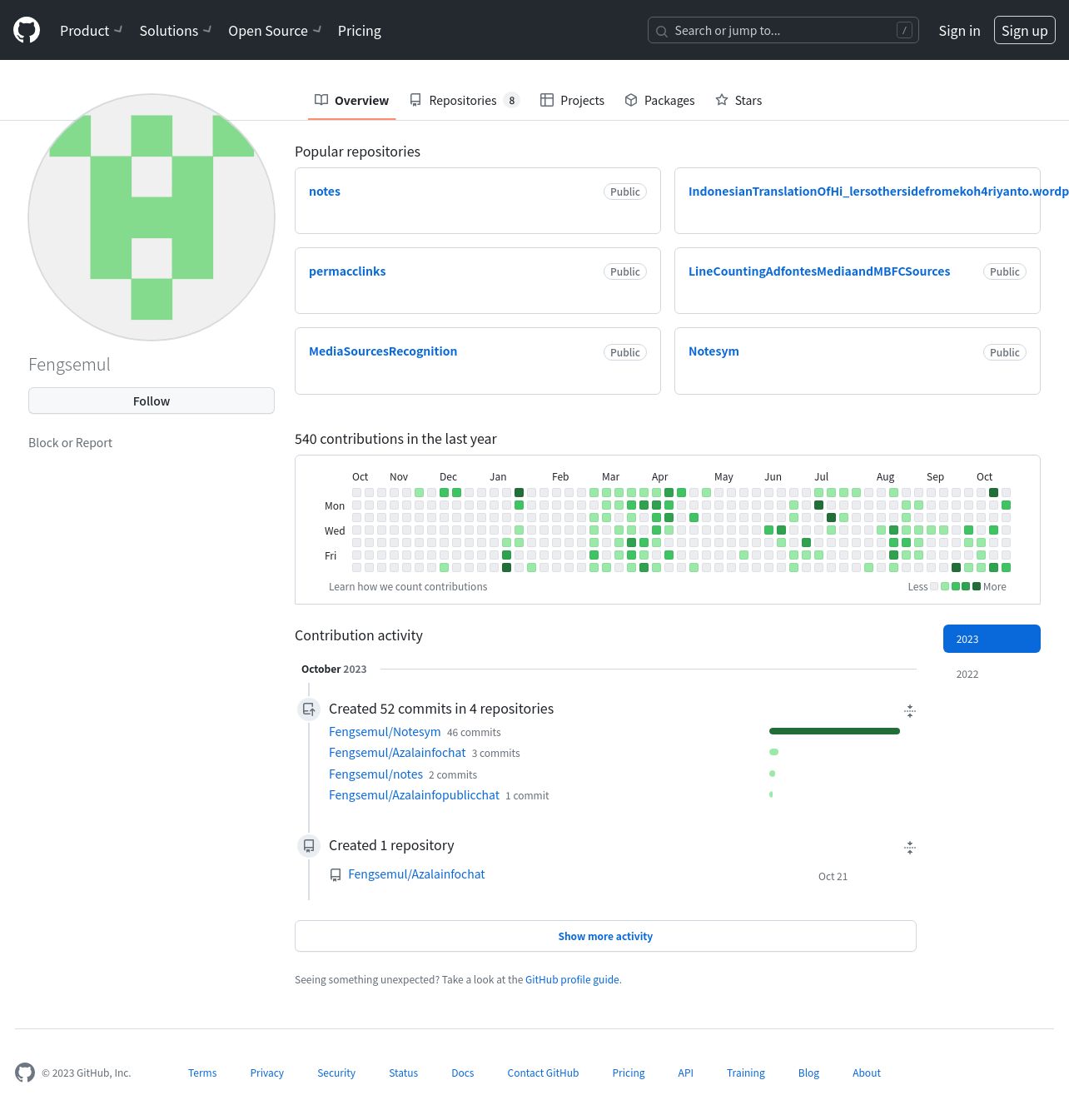Open Fengsemul/Azalainfochat commits link
This screenshot has width=1069, height=1120.
click(397, 753)
